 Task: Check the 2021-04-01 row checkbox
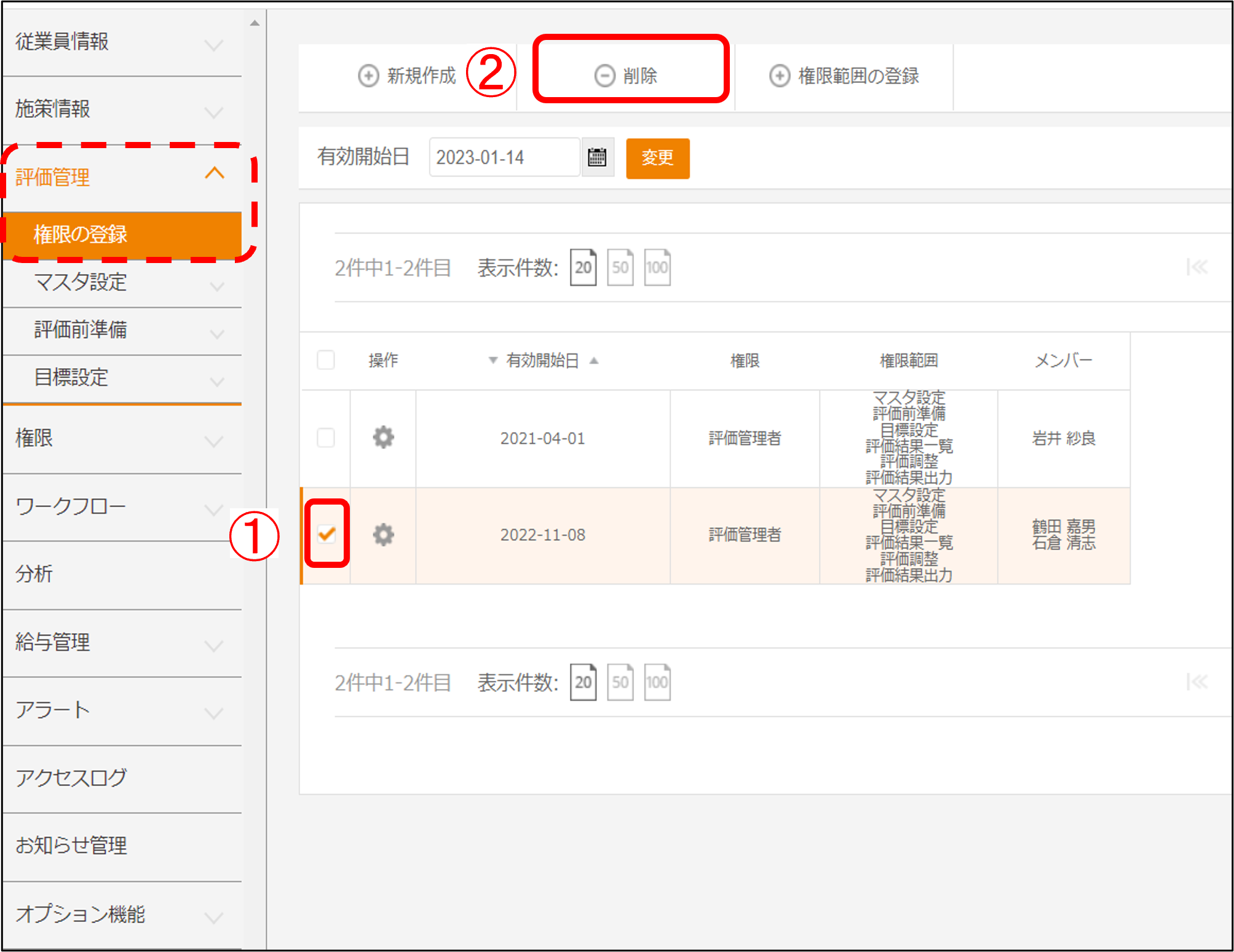pos(326,438)
